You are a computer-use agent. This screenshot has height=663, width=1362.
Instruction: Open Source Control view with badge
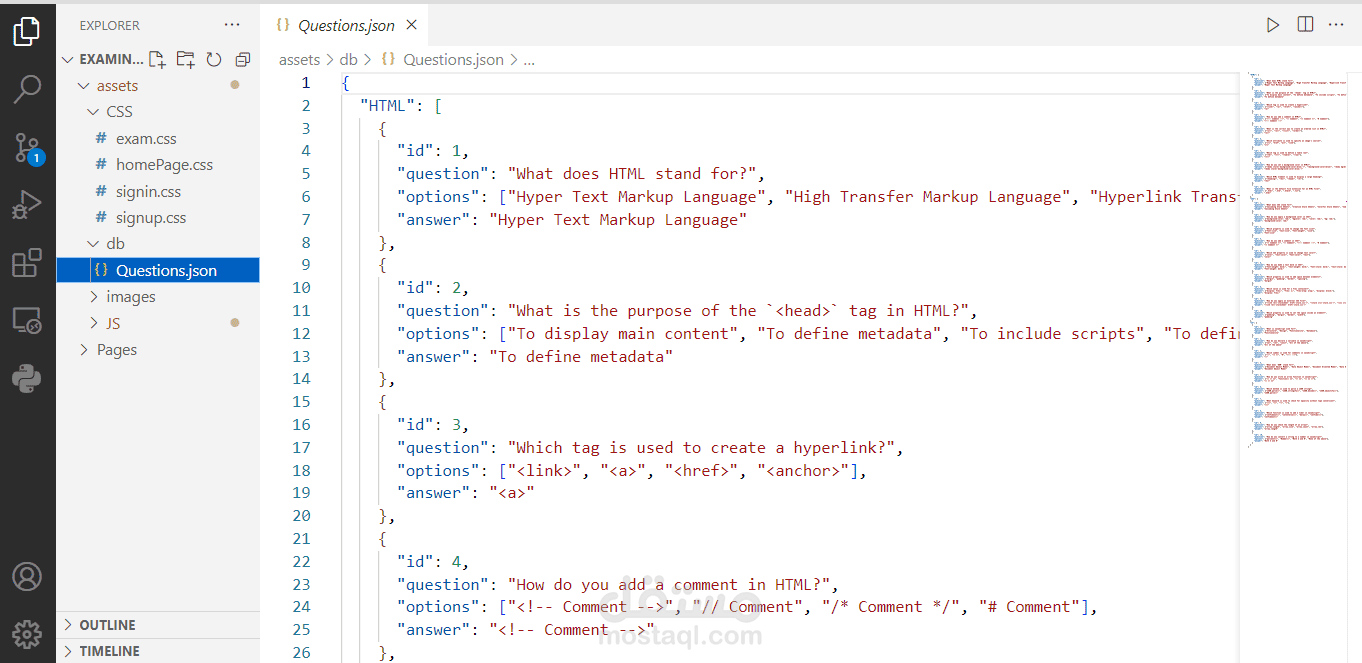pyautogui.click(x=27, y=148)
